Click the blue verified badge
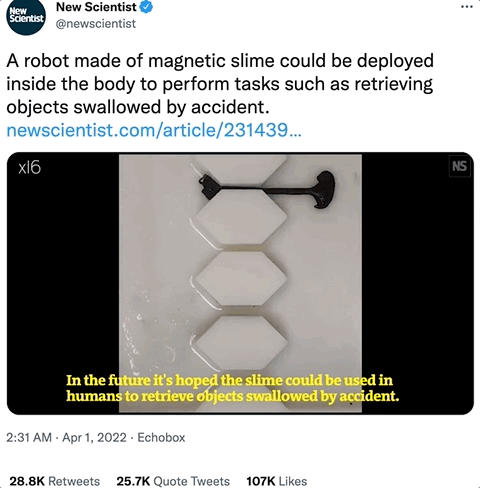 click(x=146, y=7)
